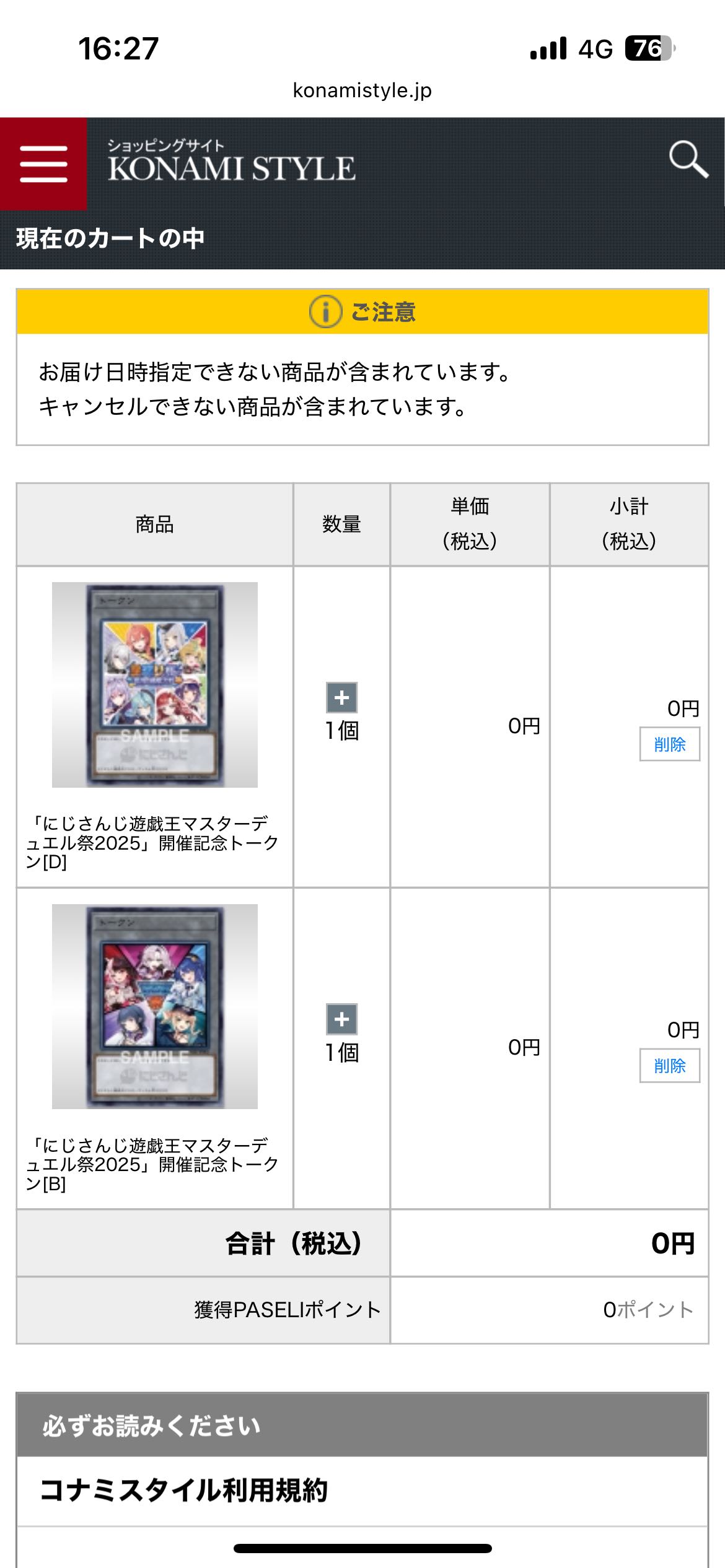Tap the home indicator bar at bottom
The width and height of the screenshot is (725, 1568).
[x=362, y=1548]
